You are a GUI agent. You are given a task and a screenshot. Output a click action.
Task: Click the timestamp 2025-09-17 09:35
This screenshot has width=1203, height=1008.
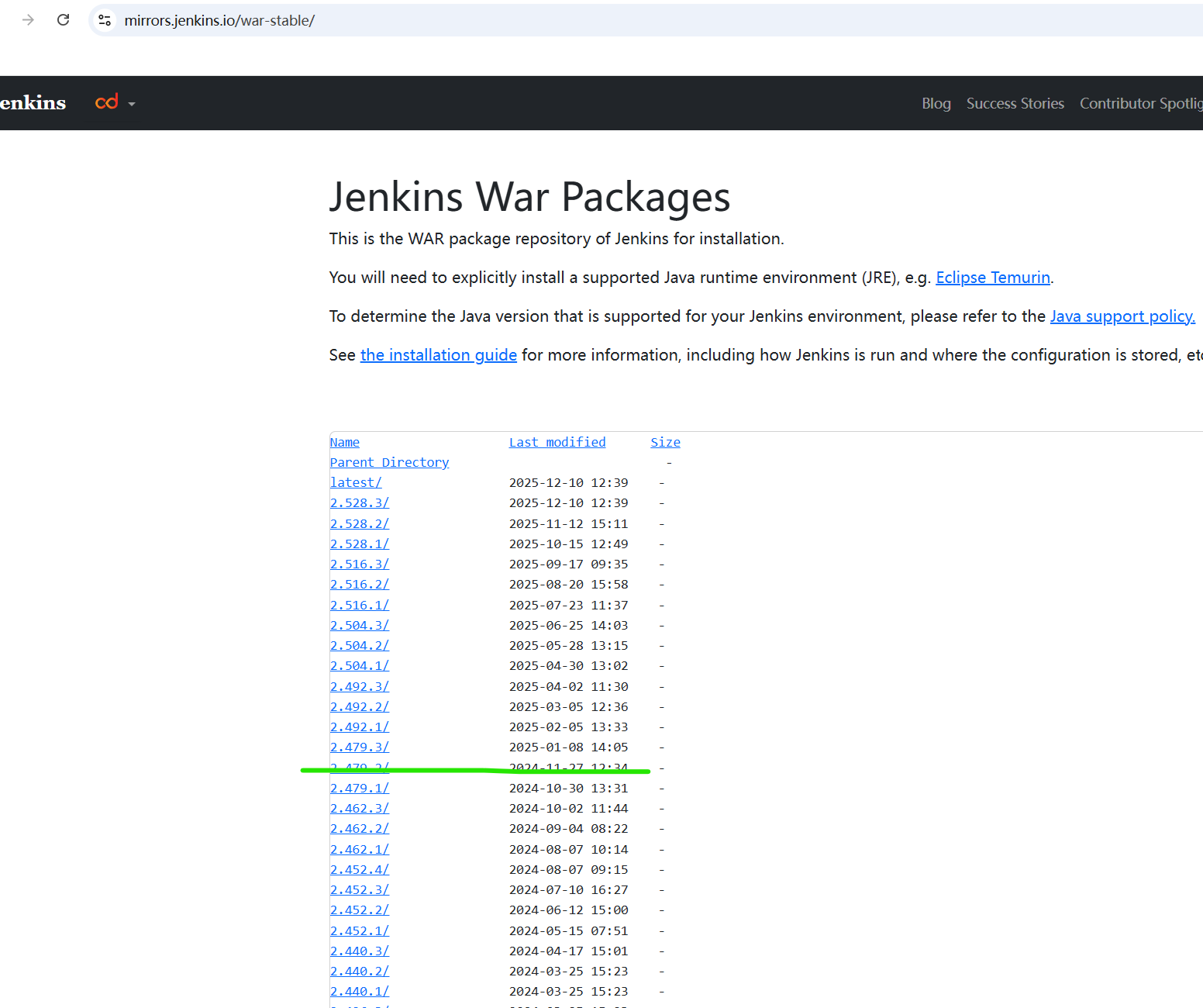(568, 564)
